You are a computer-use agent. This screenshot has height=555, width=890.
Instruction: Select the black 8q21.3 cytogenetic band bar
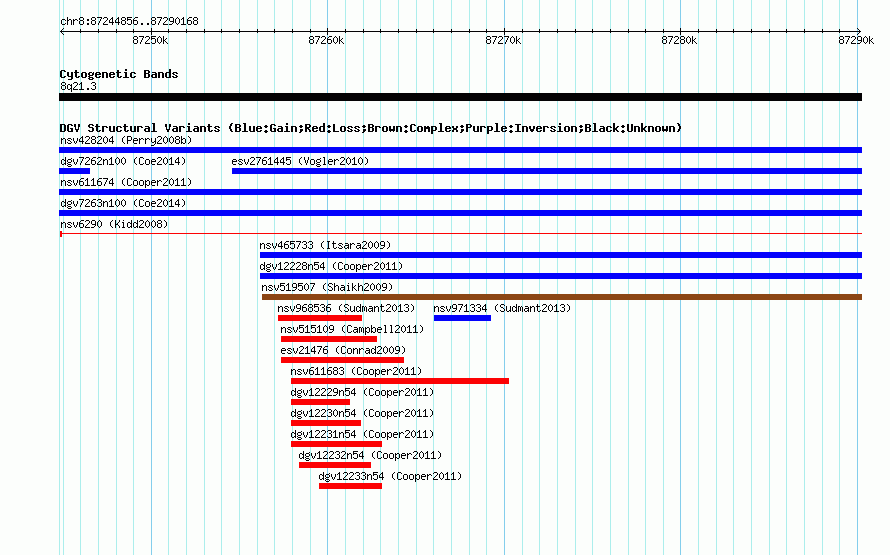tap(460, 97)
